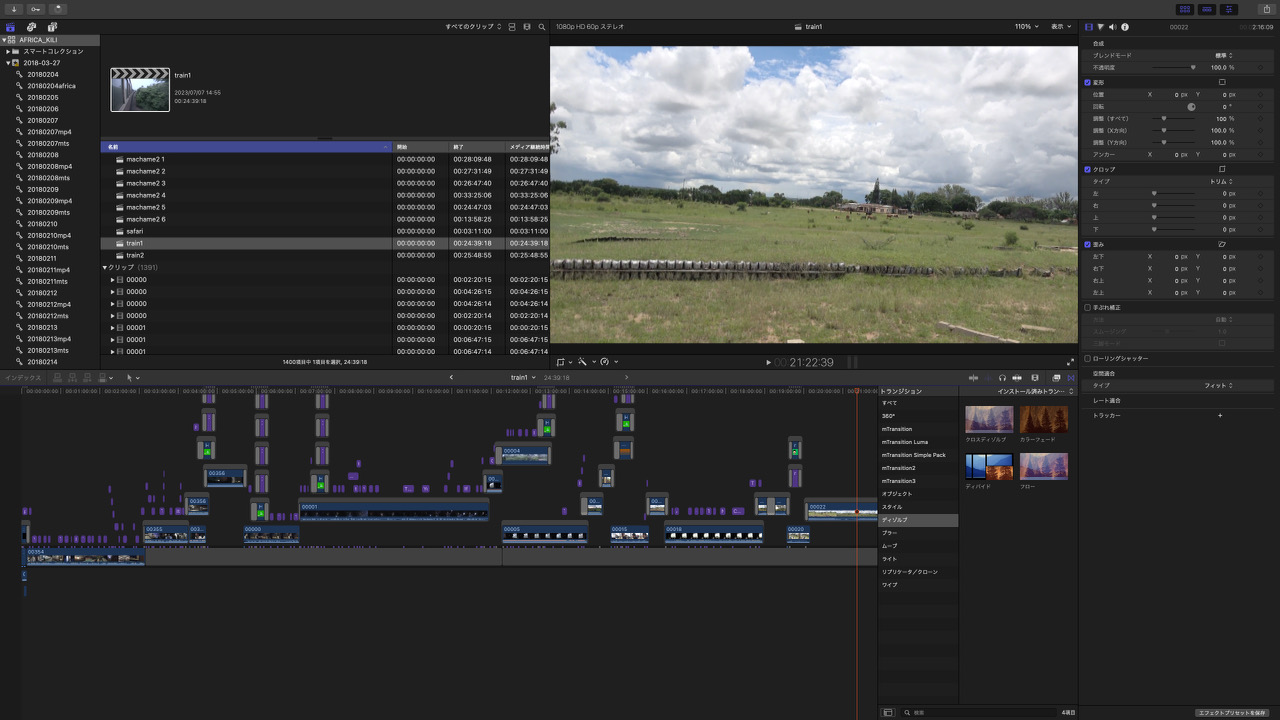Open the keyword editor key icon
Screen dimensions: 1280x720
(36, 9)
